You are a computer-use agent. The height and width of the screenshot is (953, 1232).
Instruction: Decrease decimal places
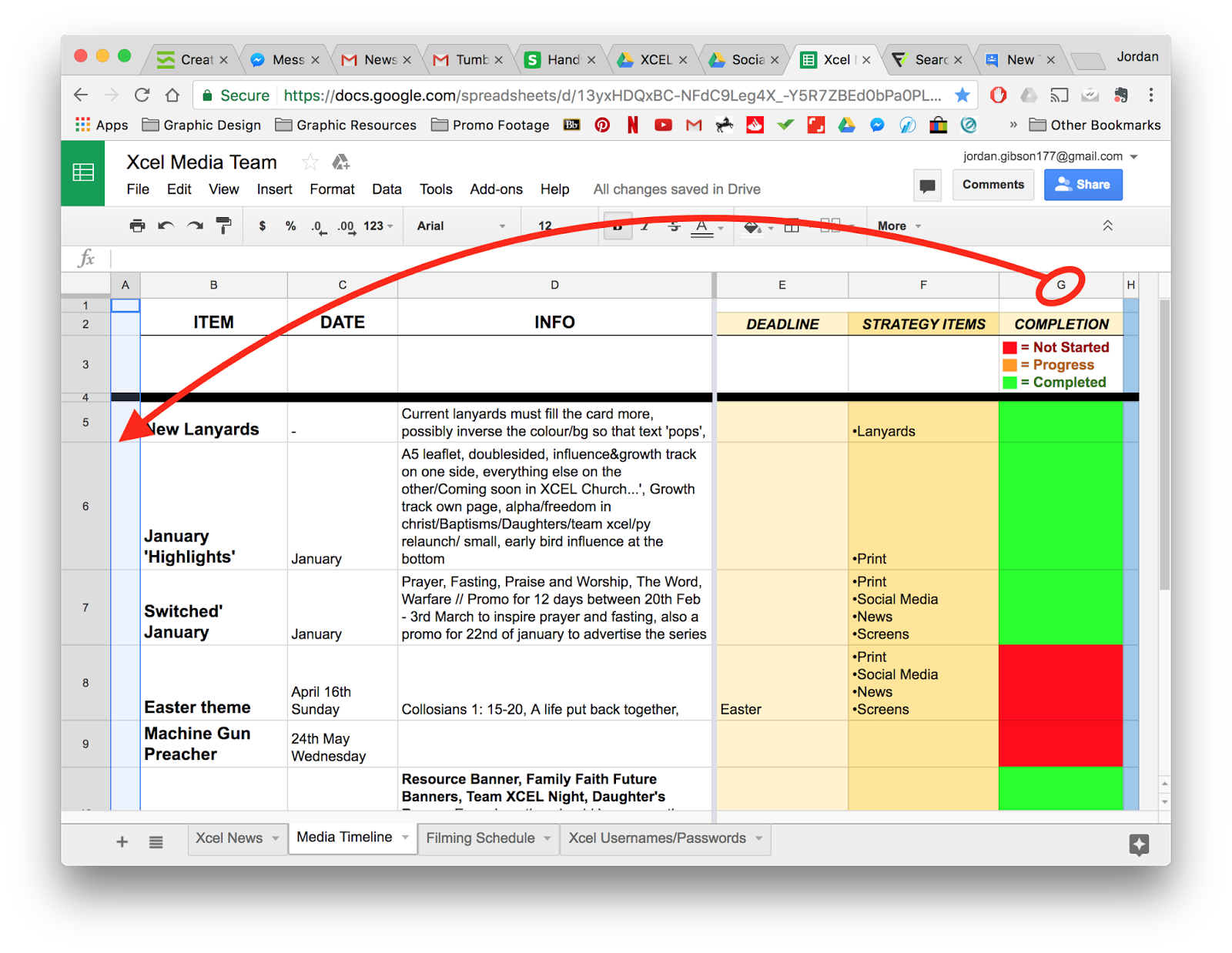point(318,227)
